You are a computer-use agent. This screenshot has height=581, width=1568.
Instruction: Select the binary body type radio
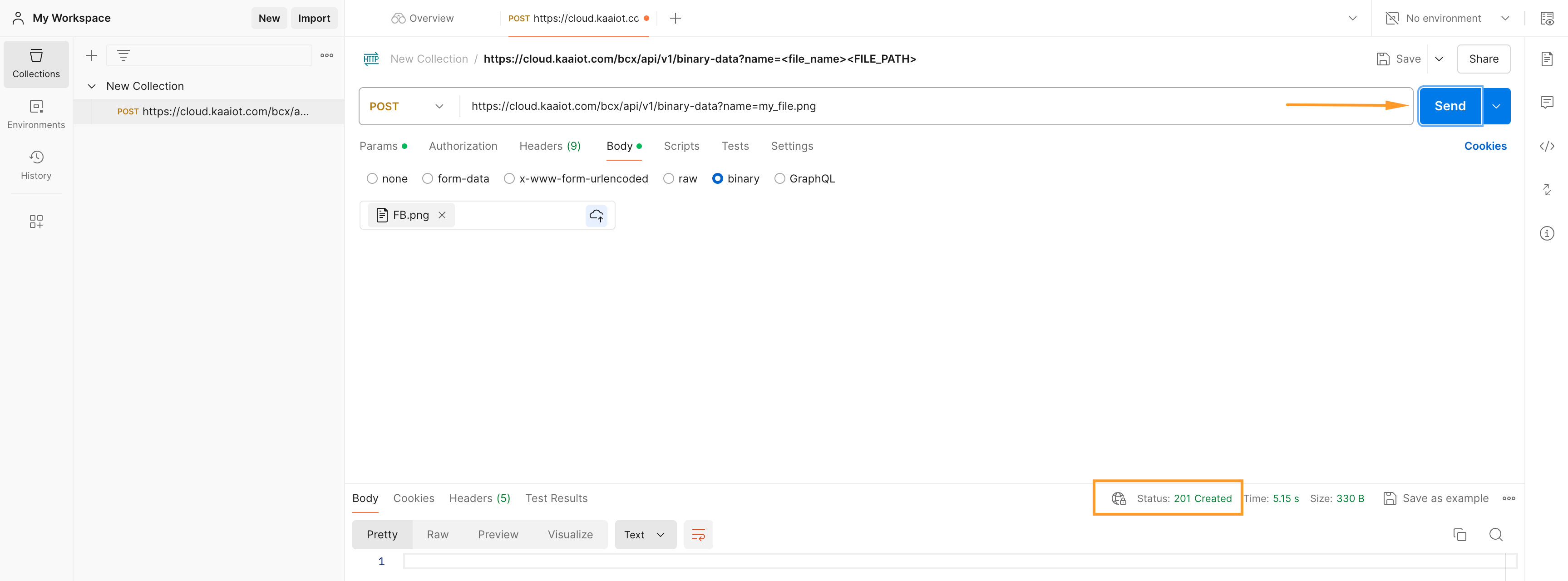pyautogui.click(x=718, y=179)
